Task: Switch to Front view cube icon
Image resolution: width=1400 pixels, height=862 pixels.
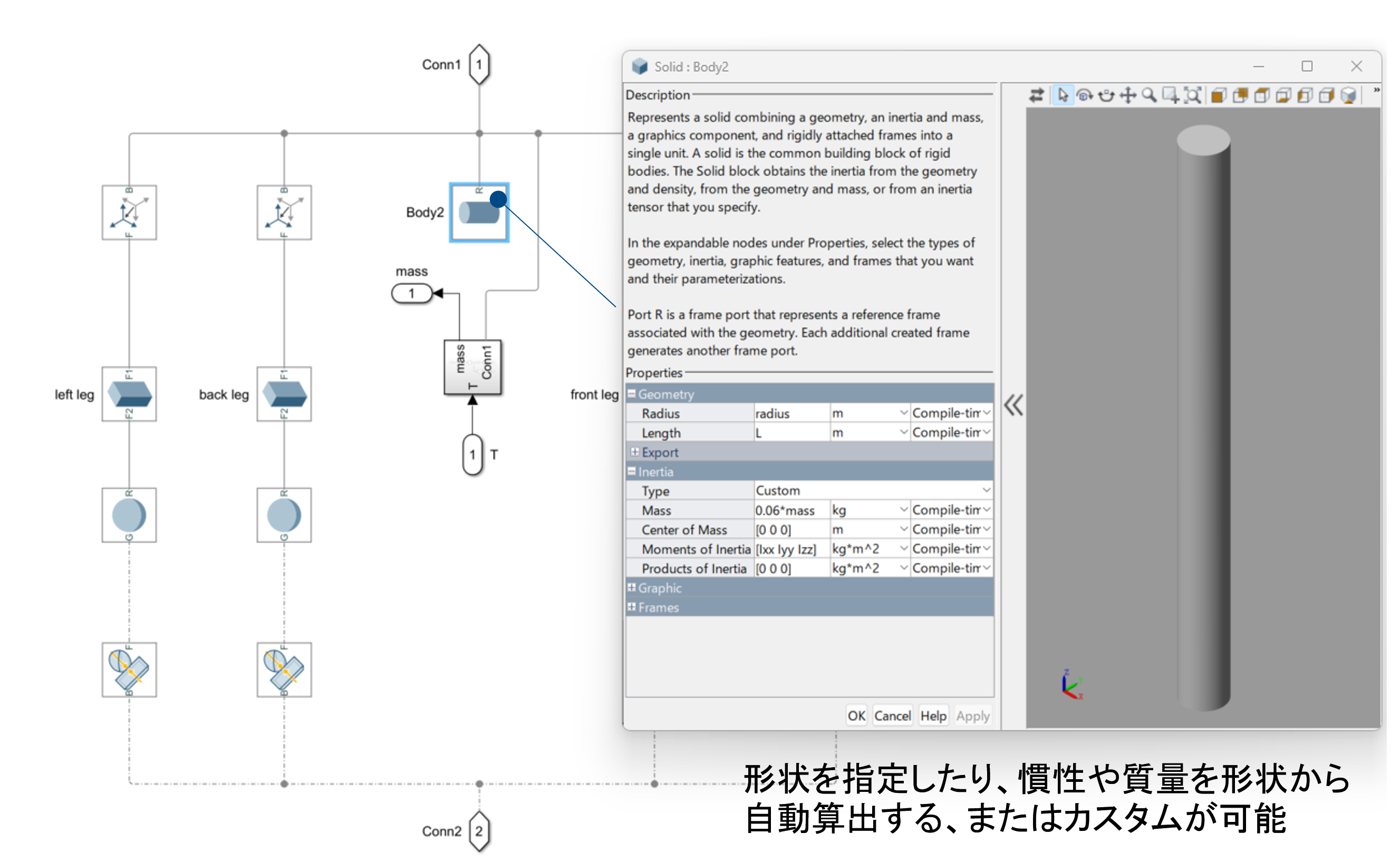Action: 1218,95
